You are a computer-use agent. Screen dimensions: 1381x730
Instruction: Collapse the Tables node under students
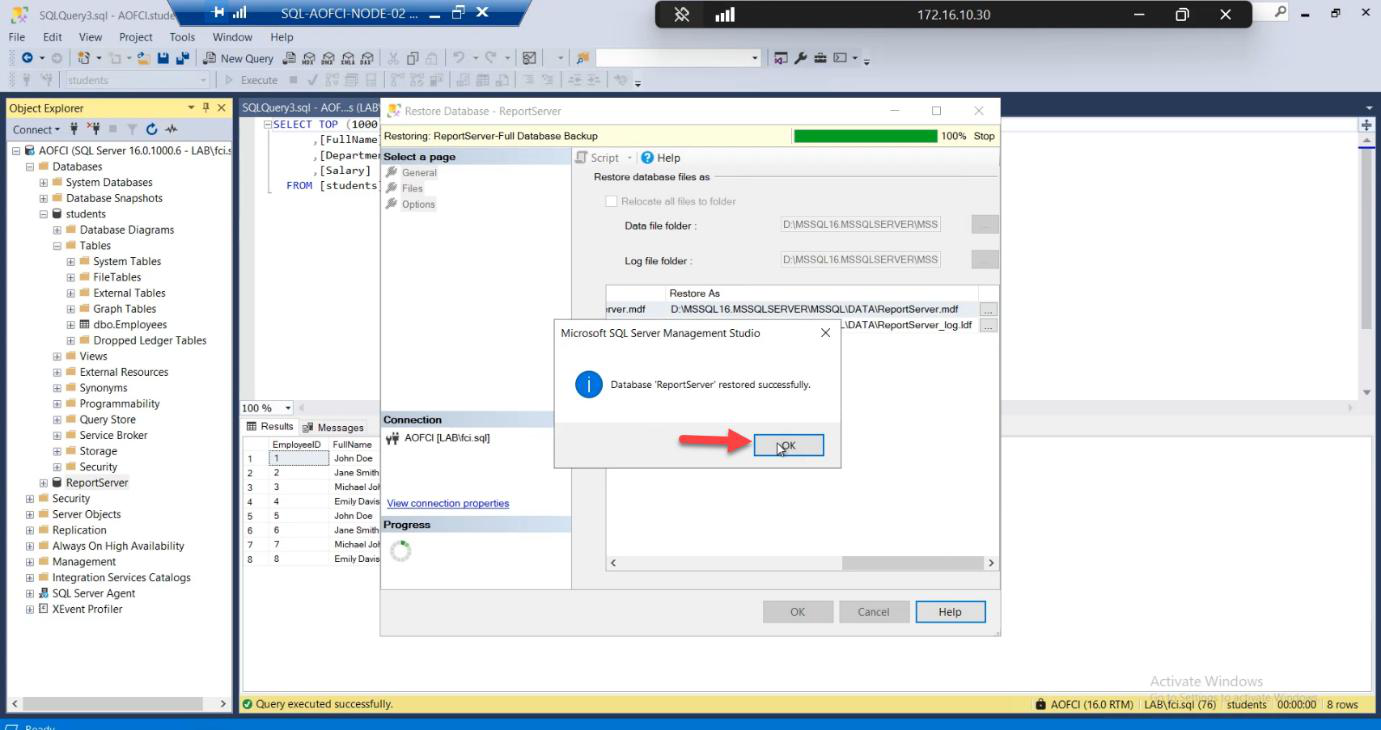tap(58, 246)
